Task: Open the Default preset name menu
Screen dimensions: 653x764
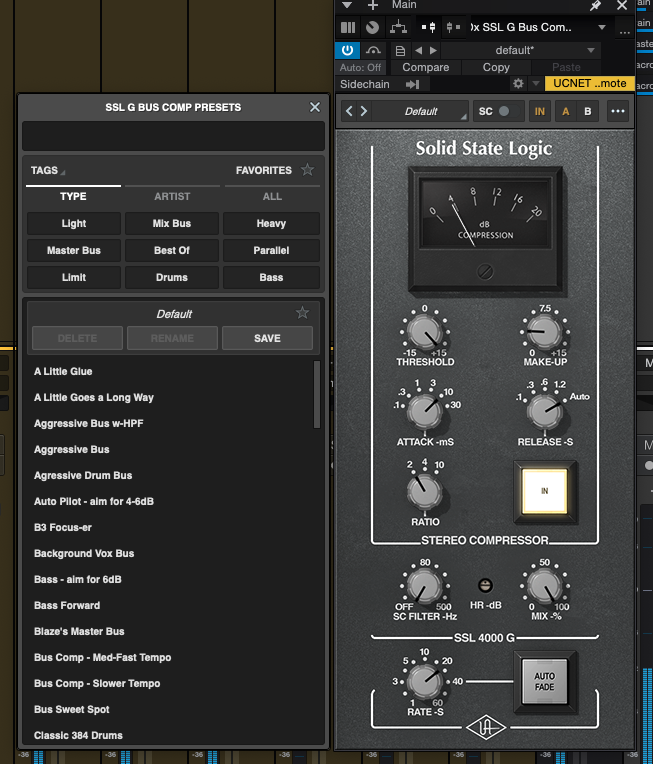Action: tap(421, 111)
